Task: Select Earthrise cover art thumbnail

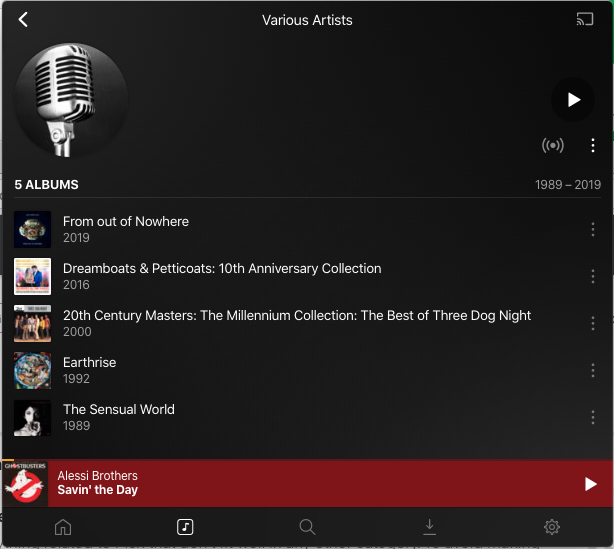Action: pyautogui.click(x=33, y=370)
